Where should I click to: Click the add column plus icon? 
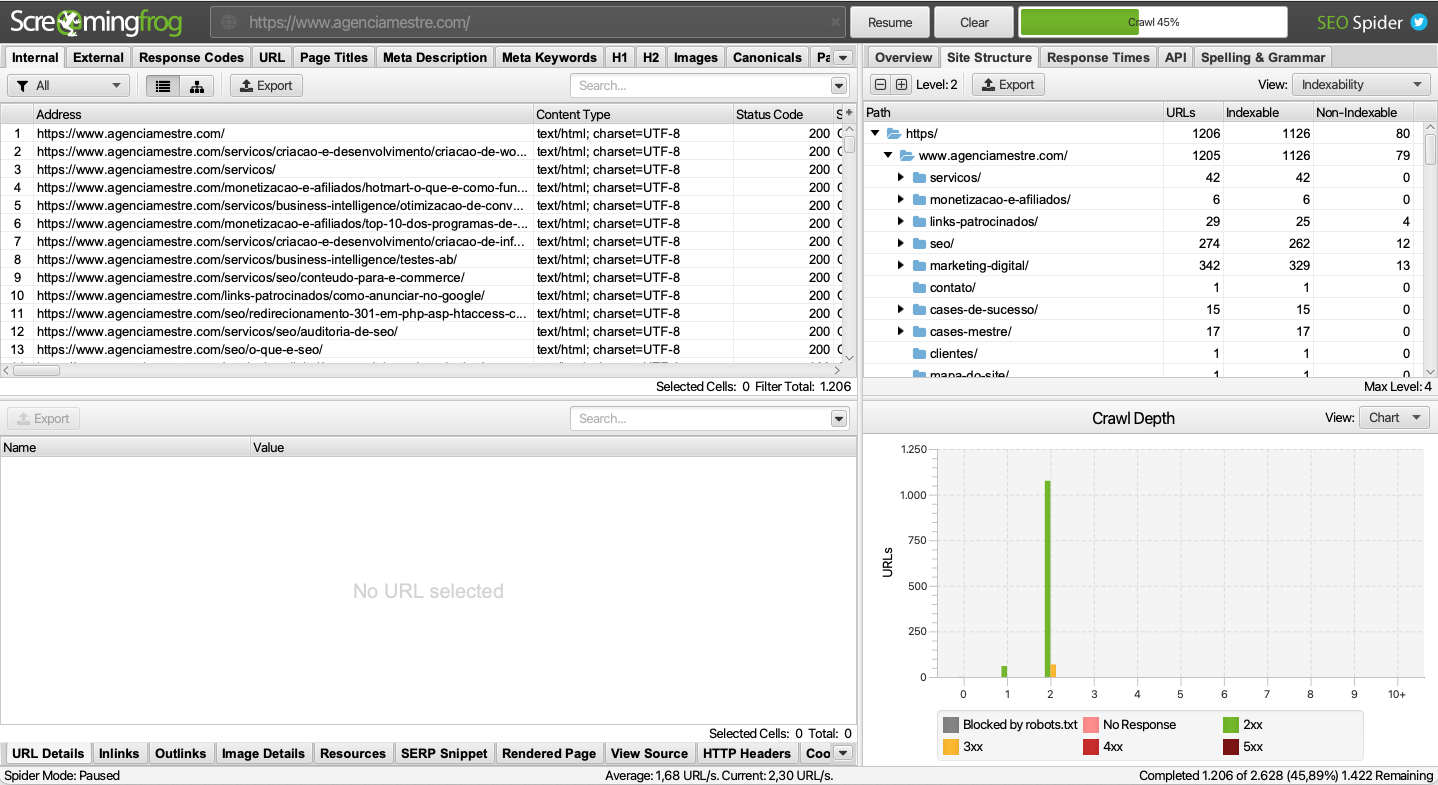[849, 113]
